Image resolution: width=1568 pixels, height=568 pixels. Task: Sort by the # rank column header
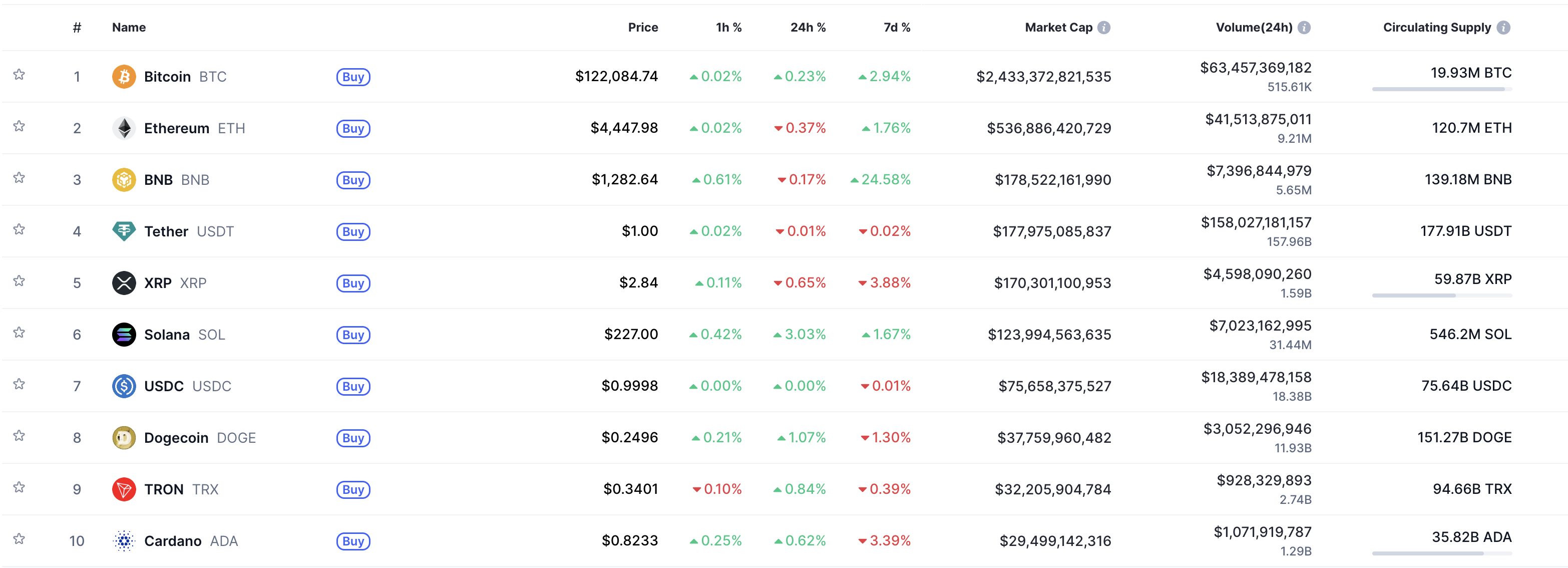click(77, 28)
